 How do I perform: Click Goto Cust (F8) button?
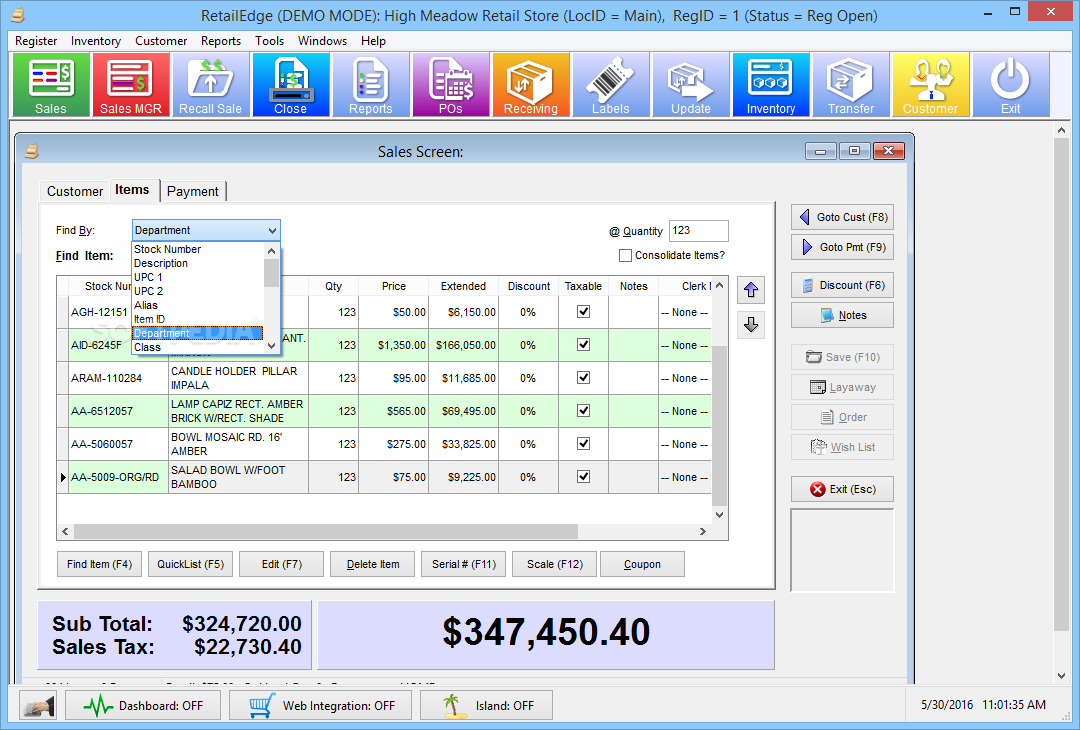[842, 217]
